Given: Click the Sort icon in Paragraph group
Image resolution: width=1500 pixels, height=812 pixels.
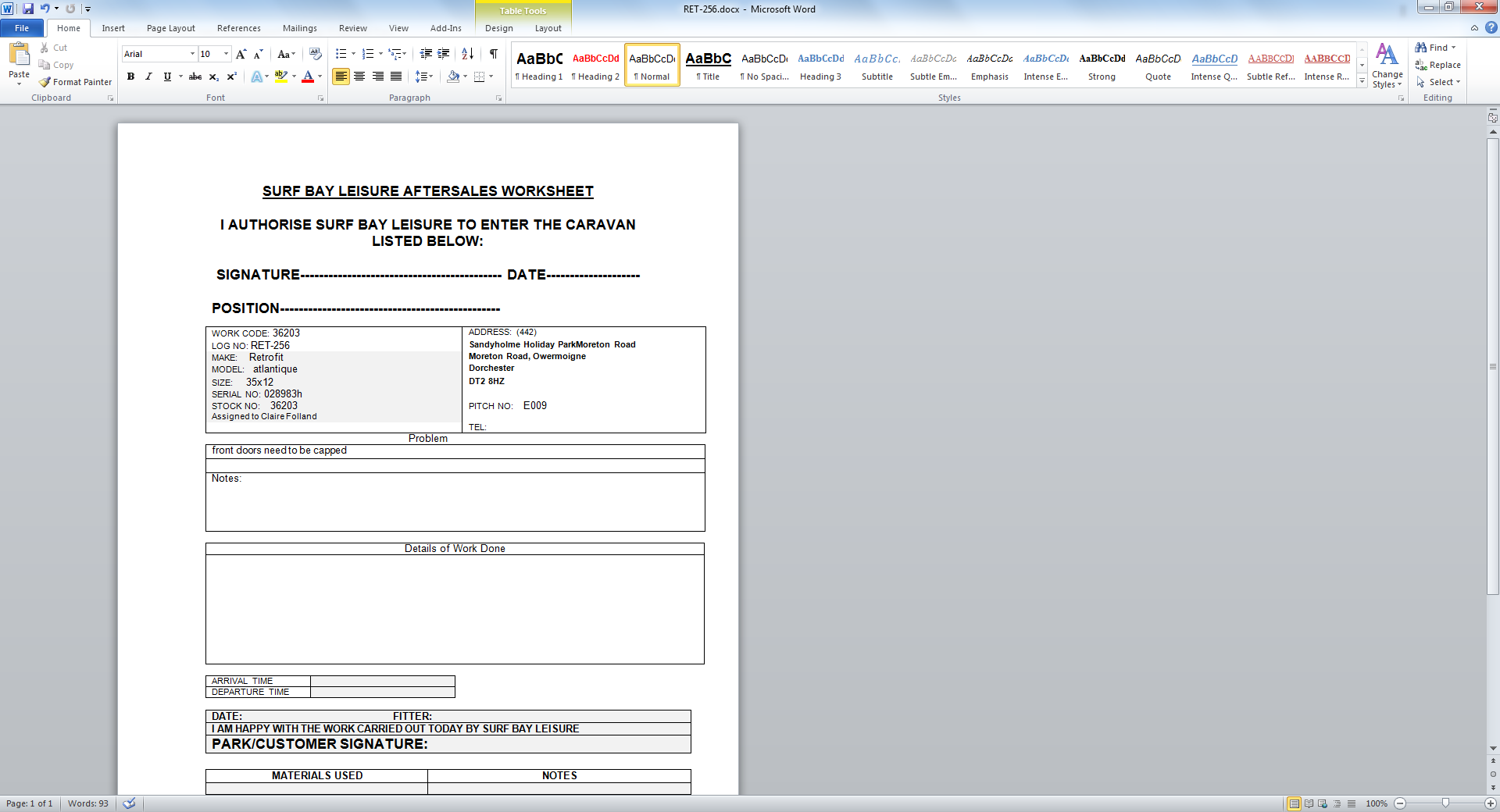Looking at the screenshot, I should pos(467,54).
